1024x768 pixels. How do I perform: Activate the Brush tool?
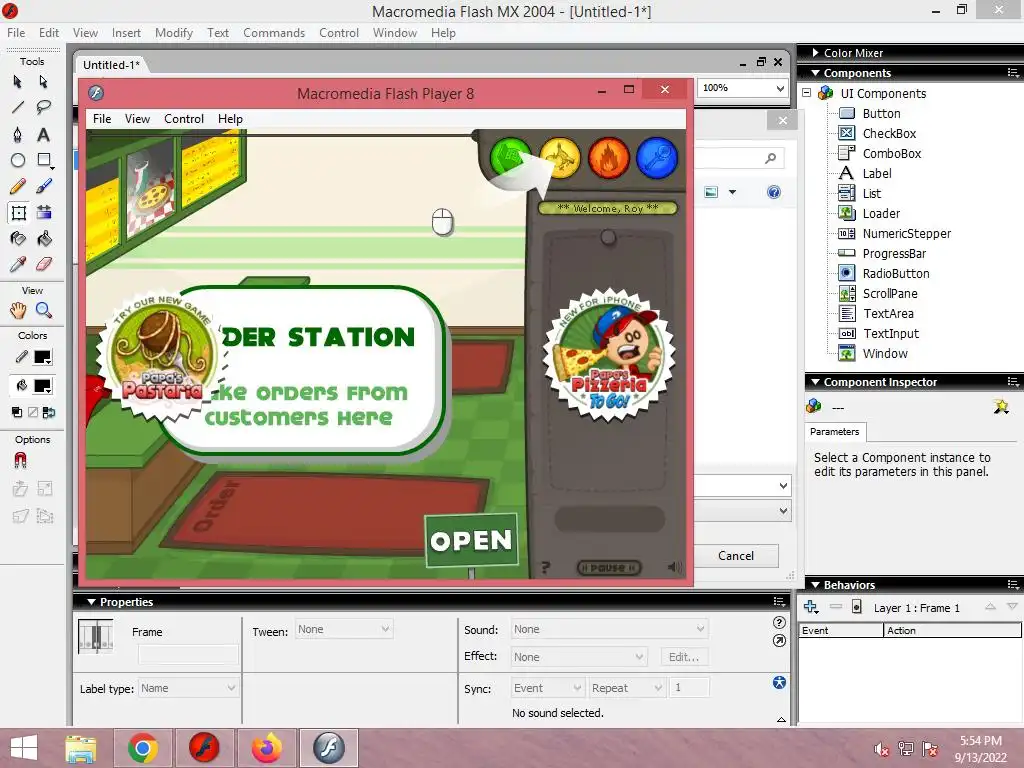click(44, 187)
